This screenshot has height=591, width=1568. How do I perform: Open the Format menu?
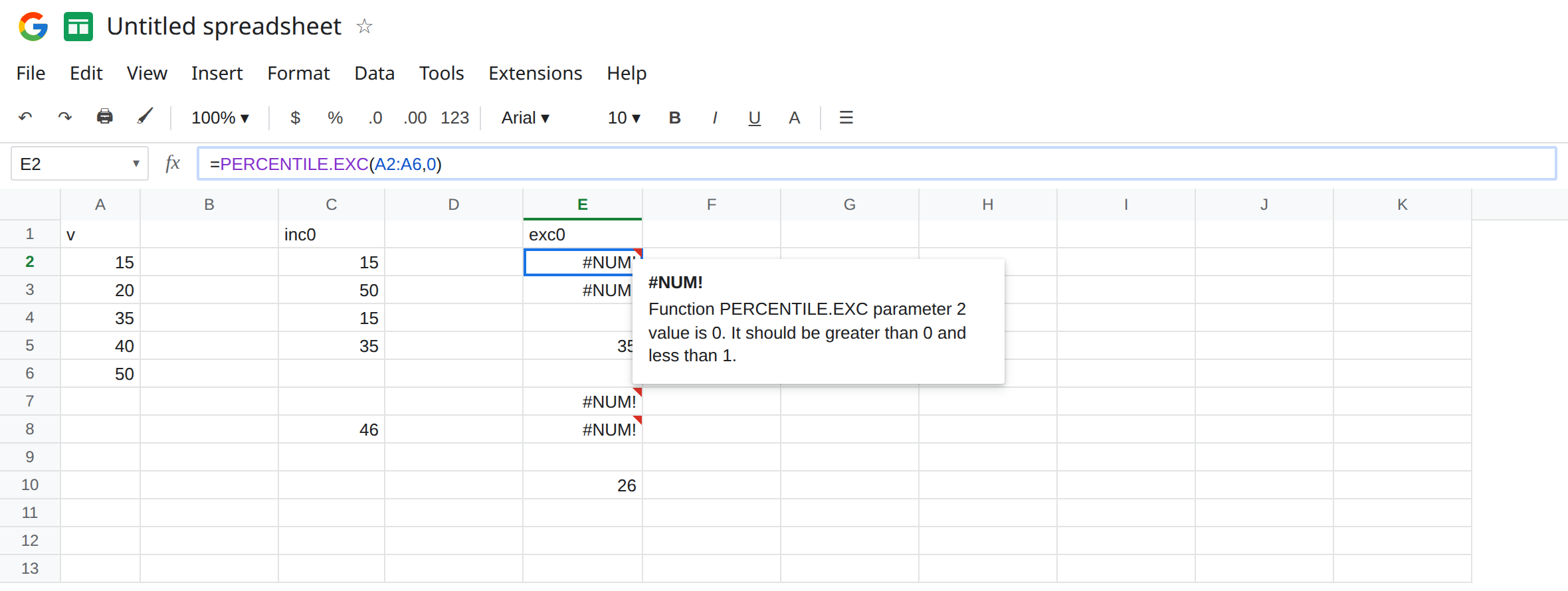click(x=298, y=73)
